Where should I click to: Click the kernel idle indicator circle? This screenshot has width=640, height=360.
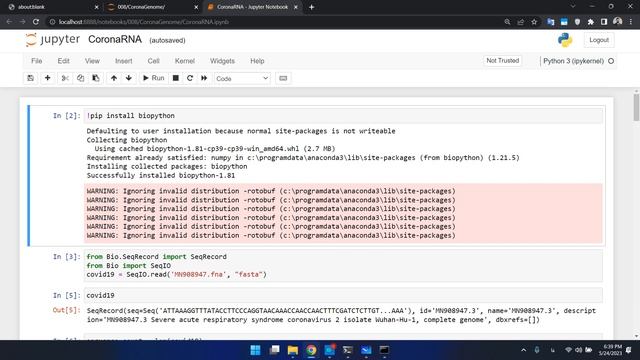click(611, 61)
